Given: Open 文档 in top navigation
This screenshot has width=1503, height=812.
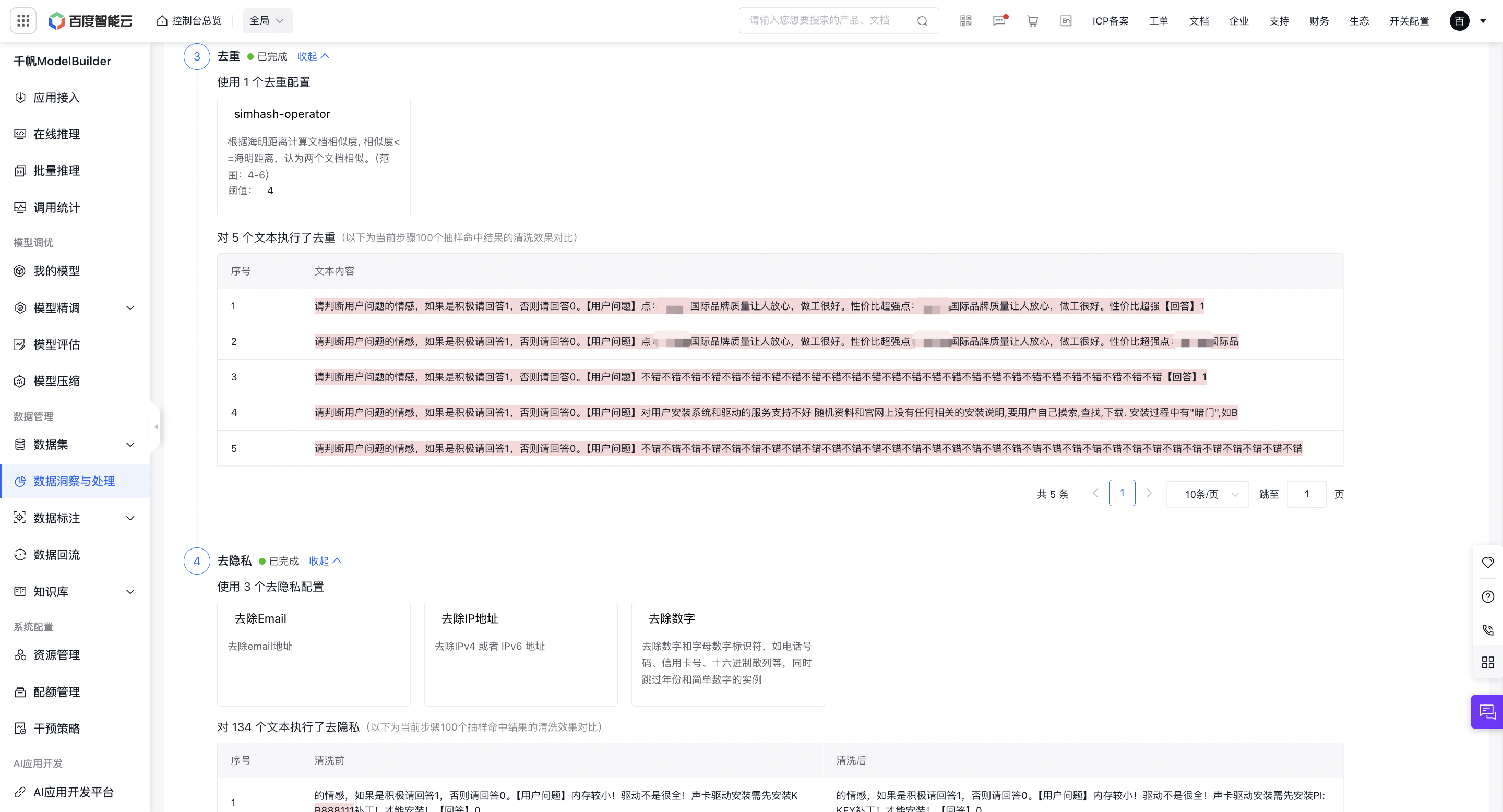Looking at the screenshot, I should 1199,21.
